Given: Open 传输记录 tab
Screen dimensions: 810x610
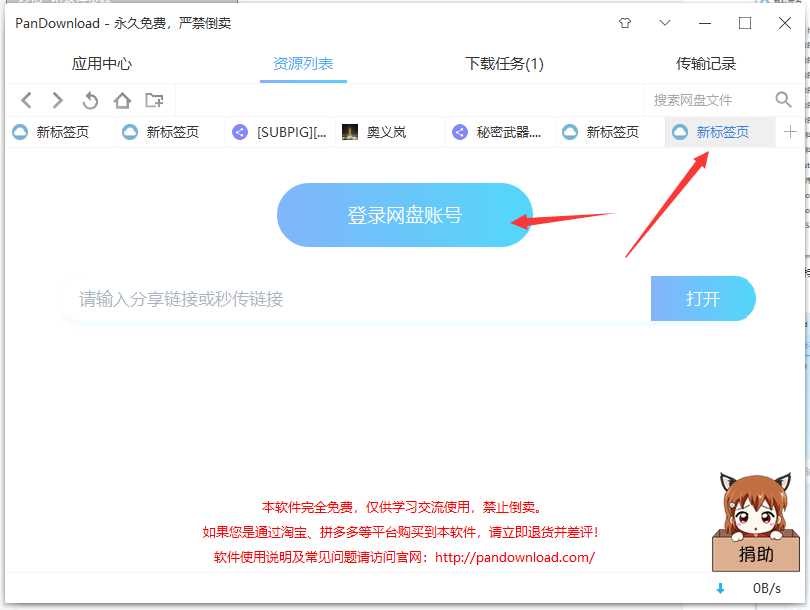Looking at the screenshot, I should (706, 64).
